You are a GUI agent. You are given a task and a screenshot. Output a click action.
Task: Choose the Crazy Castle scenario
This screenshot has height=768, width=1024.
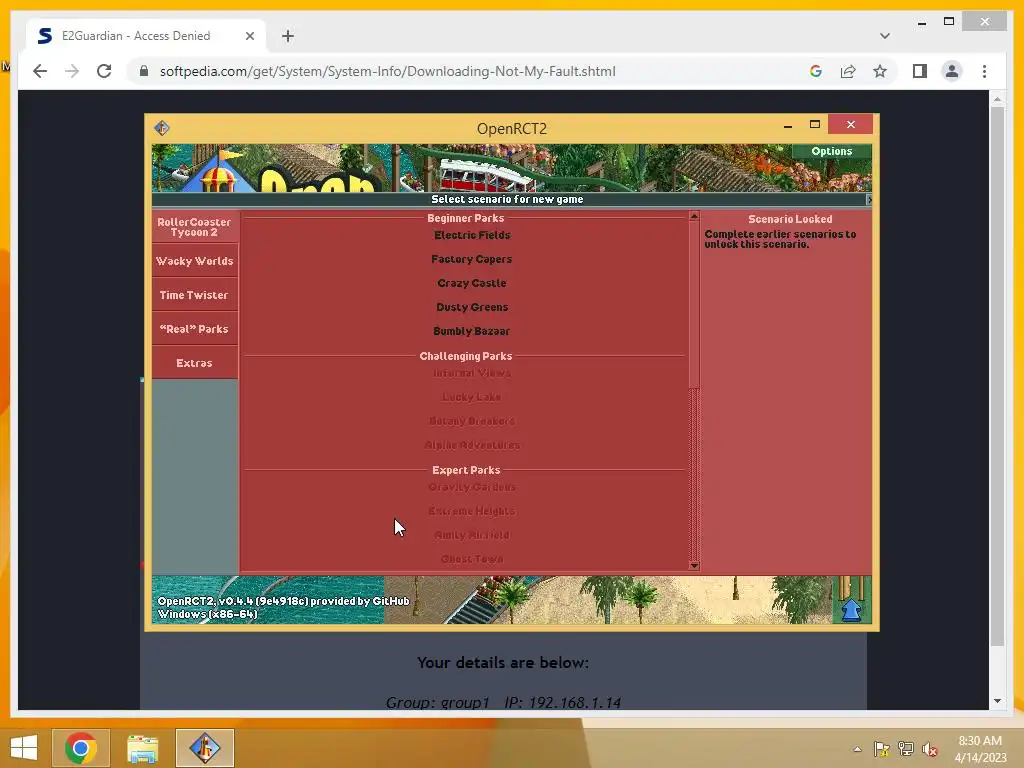tap(472, 283)
